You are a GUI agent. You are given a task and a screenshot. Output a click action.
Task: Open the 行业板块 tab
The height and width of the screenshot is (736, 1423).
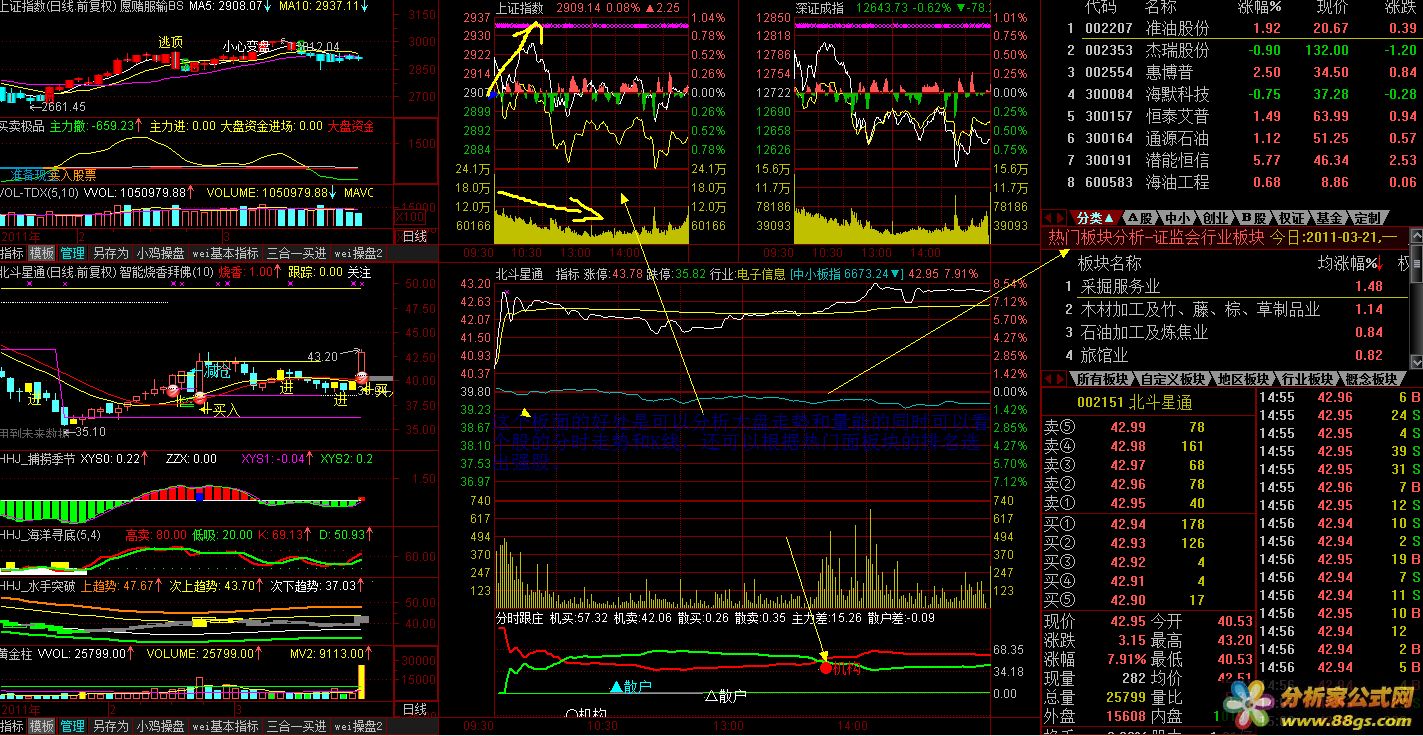(x=1308, y=379)
